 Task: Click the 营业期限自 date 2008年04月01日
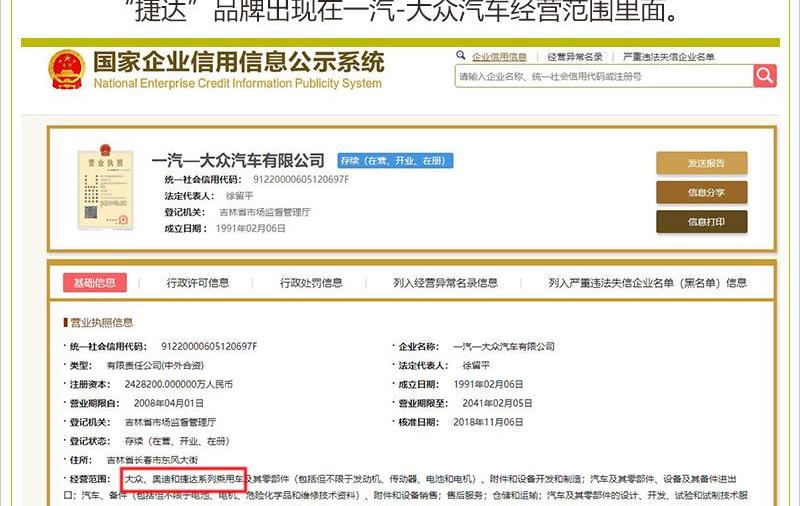coord(168,403)
